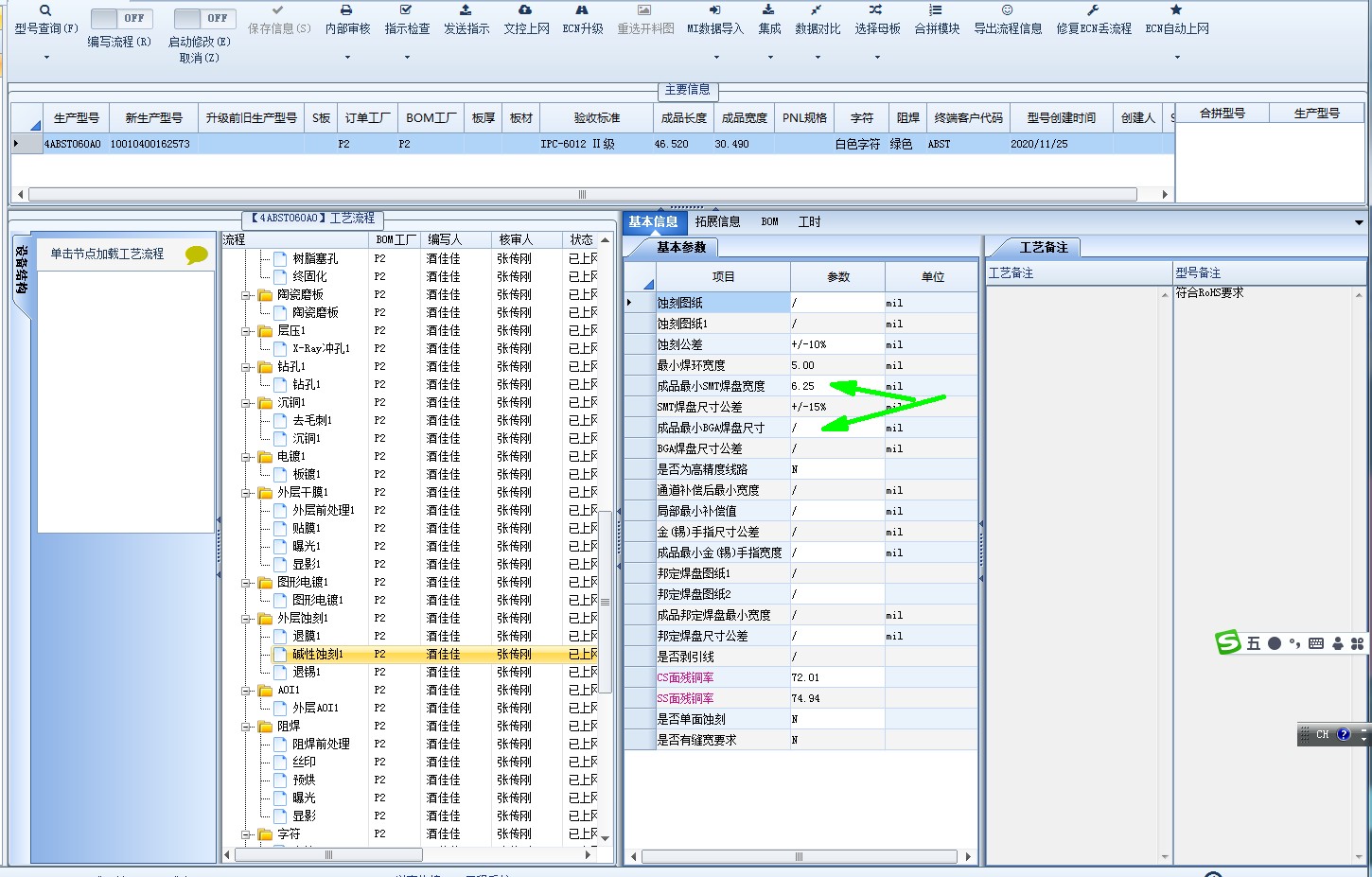Click the 保存信息(S) checkmark icon

coord(278,10)
